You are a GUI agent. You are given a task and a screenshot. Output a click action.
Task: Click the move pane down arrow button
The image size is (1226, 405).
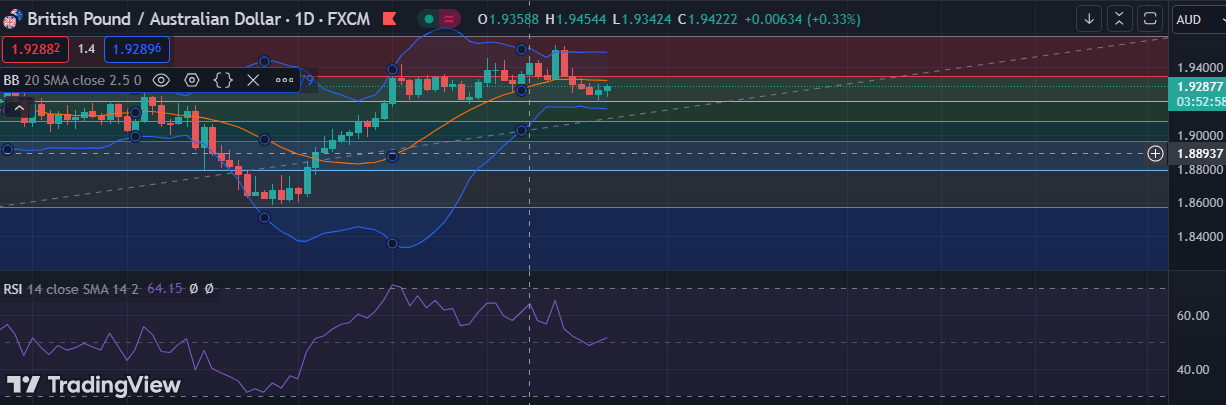pyautogui.click(x=1089, y=19)
